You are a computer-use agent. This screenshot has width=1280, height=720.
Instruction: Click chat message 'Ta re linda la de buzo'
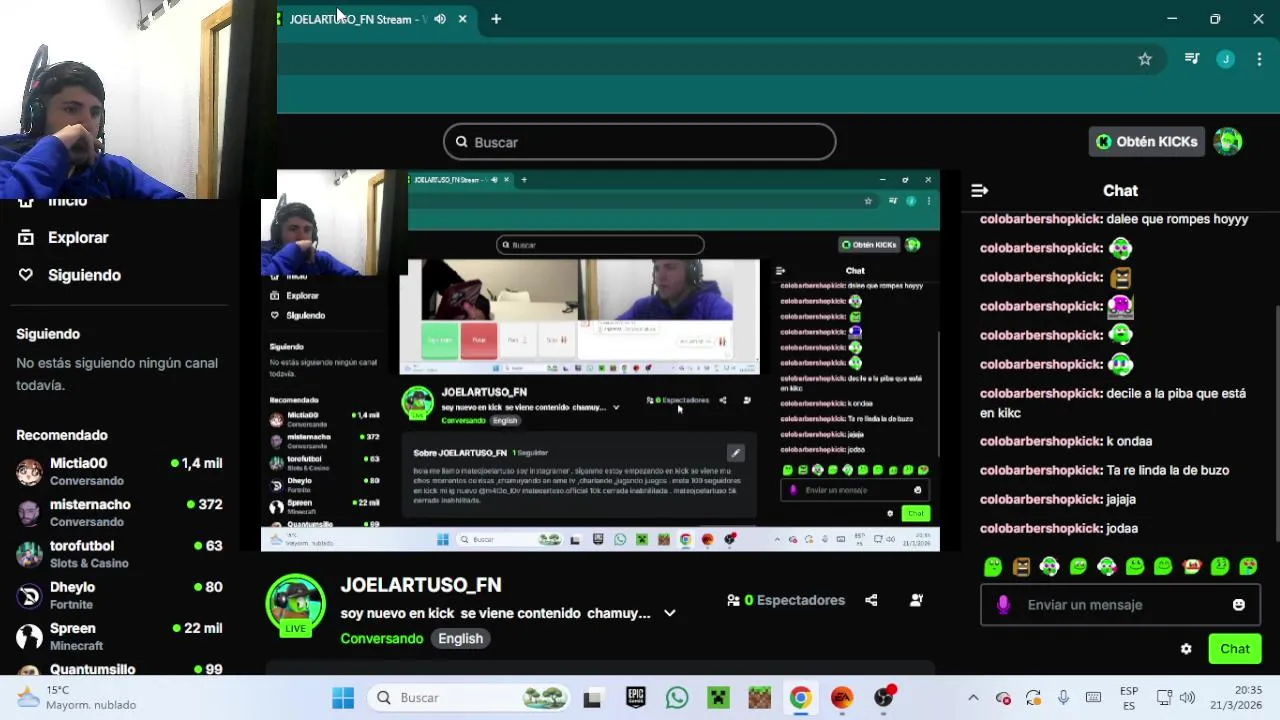coord(1167,470)
